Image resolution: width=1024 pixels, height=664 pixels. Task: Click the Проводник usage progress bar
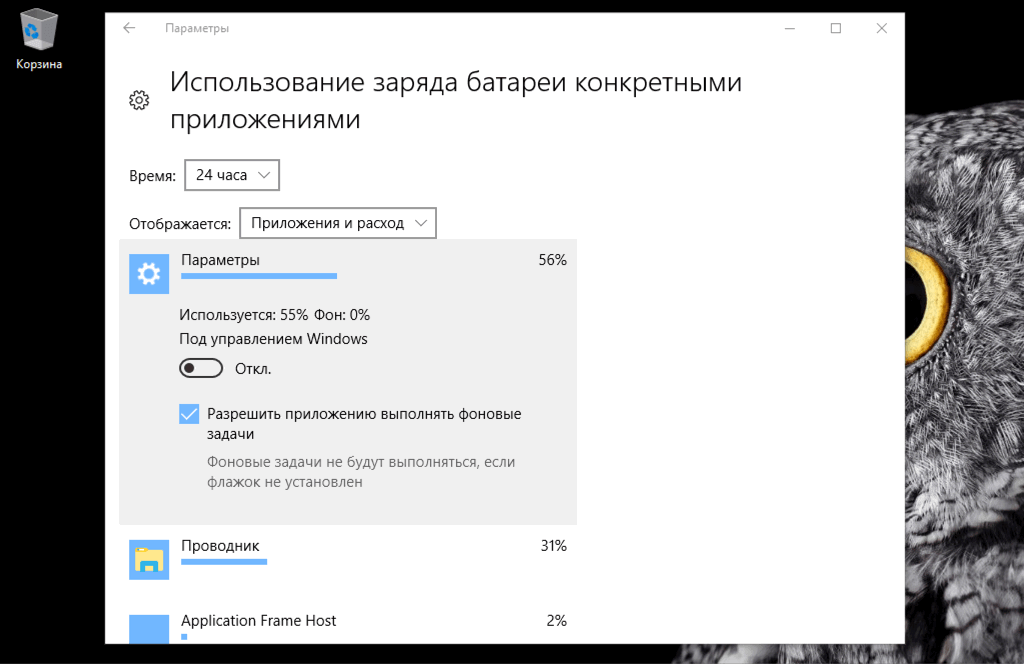pyautogui.click(x=224, y=561)
